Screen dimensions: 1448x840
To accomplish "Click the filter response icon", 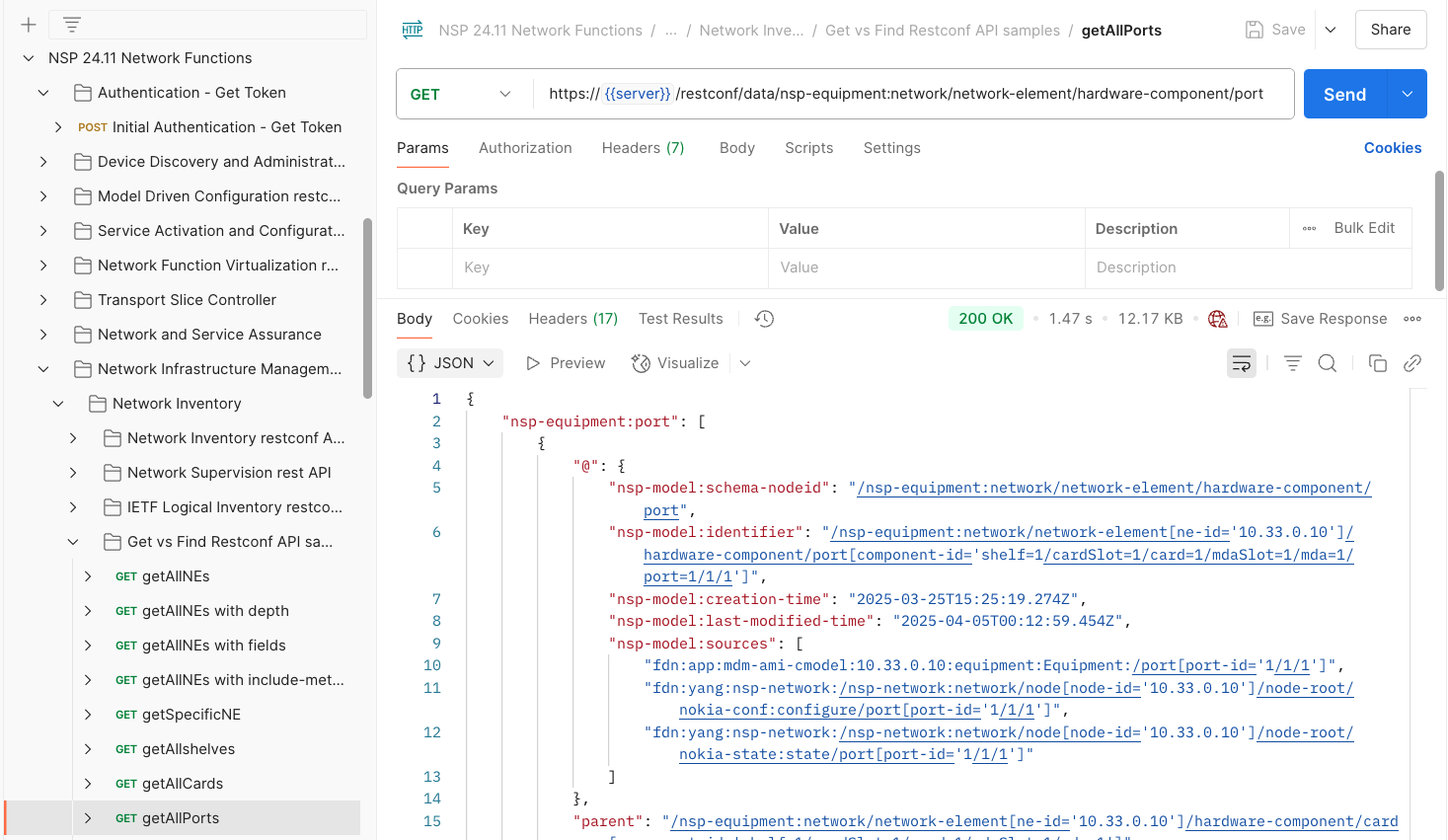I will coord(1292,363).
